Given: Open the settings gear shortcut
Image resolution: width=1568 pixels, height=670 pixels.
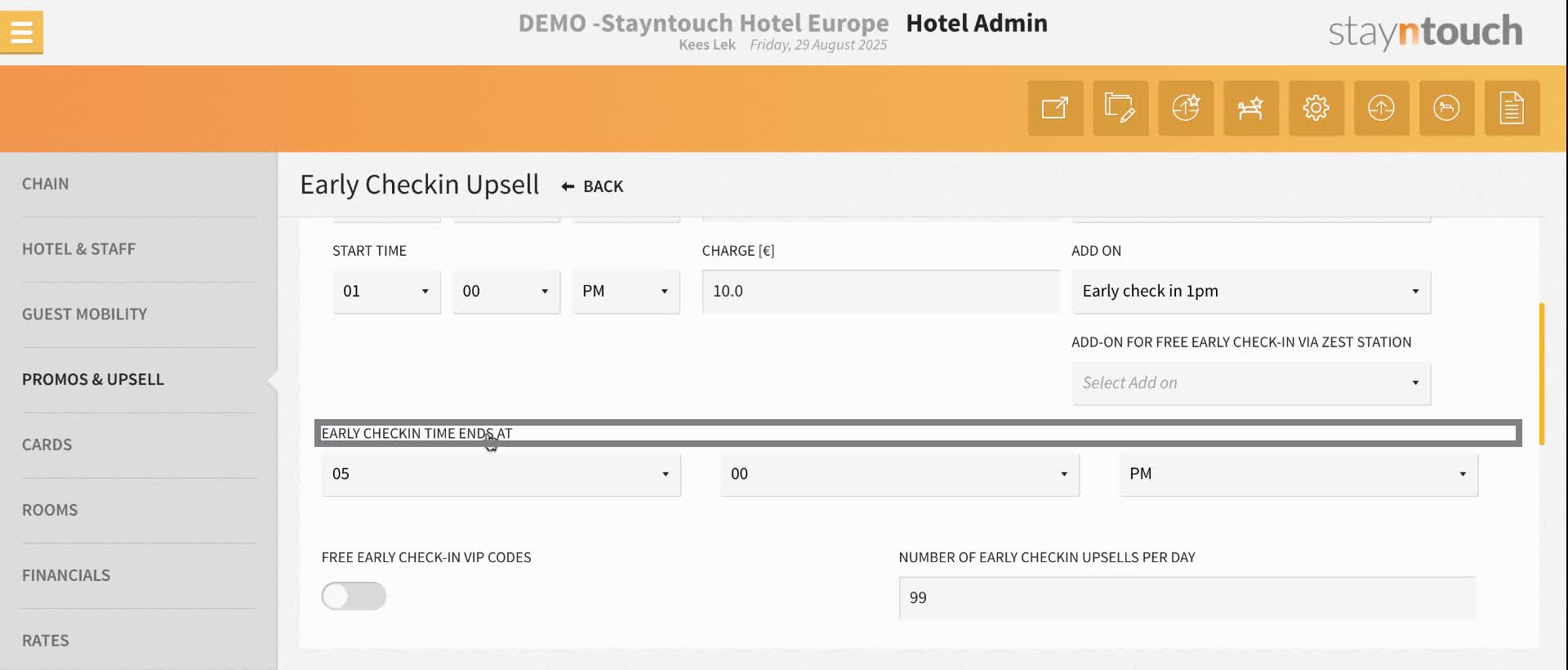Looking at the screenshot, I should [x=1316, y=108].
